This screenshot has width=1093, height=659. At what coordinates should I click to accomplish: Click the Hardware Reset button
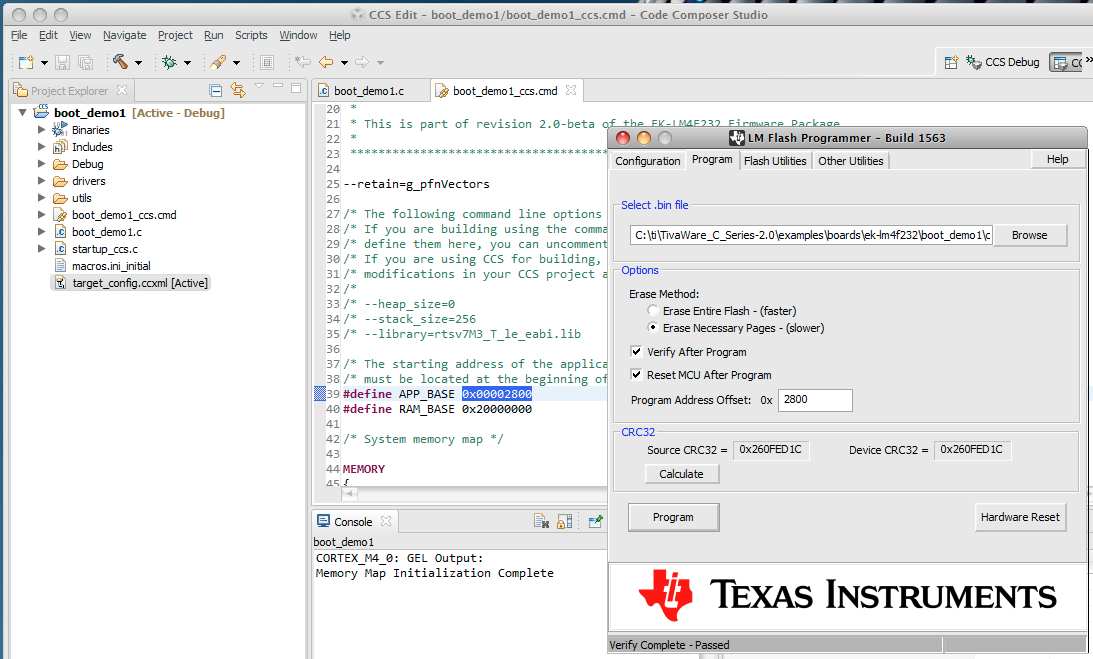pos(1020,517)
